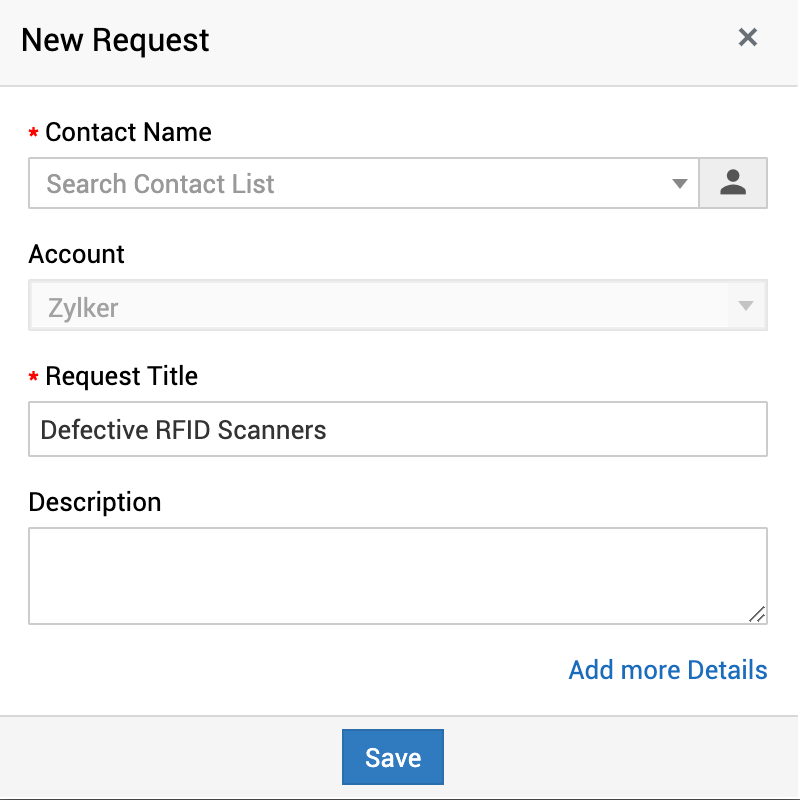Click the Zylker text in Account
This screenshot has width=800, height=800.
(x=83, y=308)
